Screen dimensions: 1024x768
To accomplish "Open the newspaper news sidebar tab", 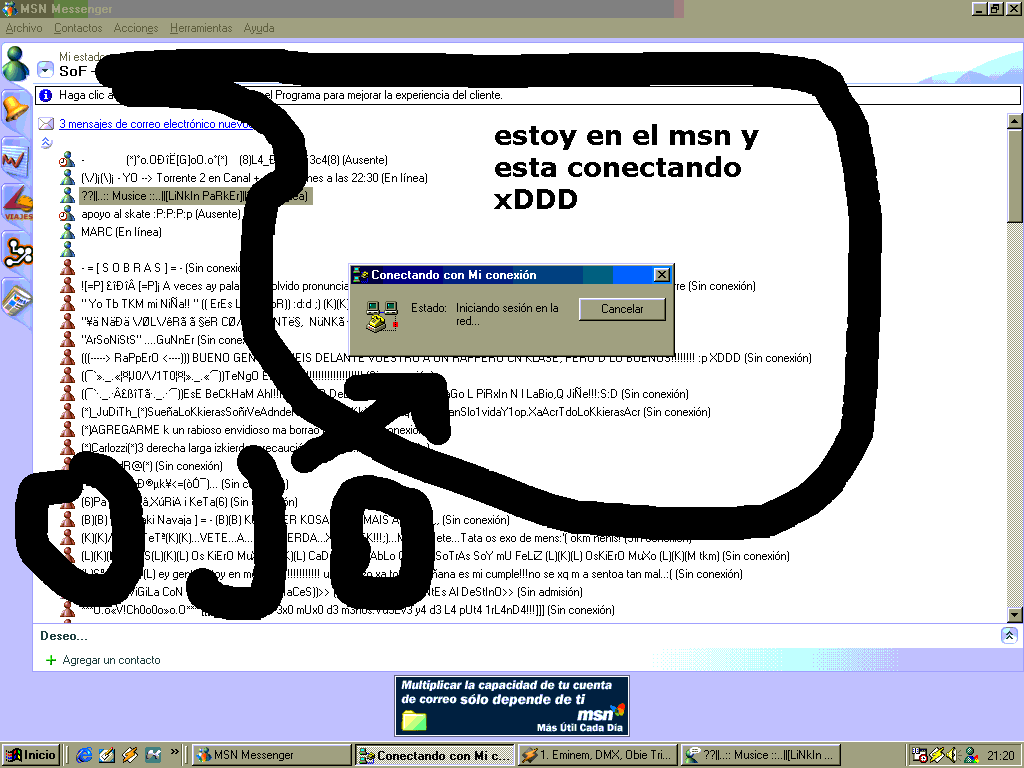I will 17,300.
